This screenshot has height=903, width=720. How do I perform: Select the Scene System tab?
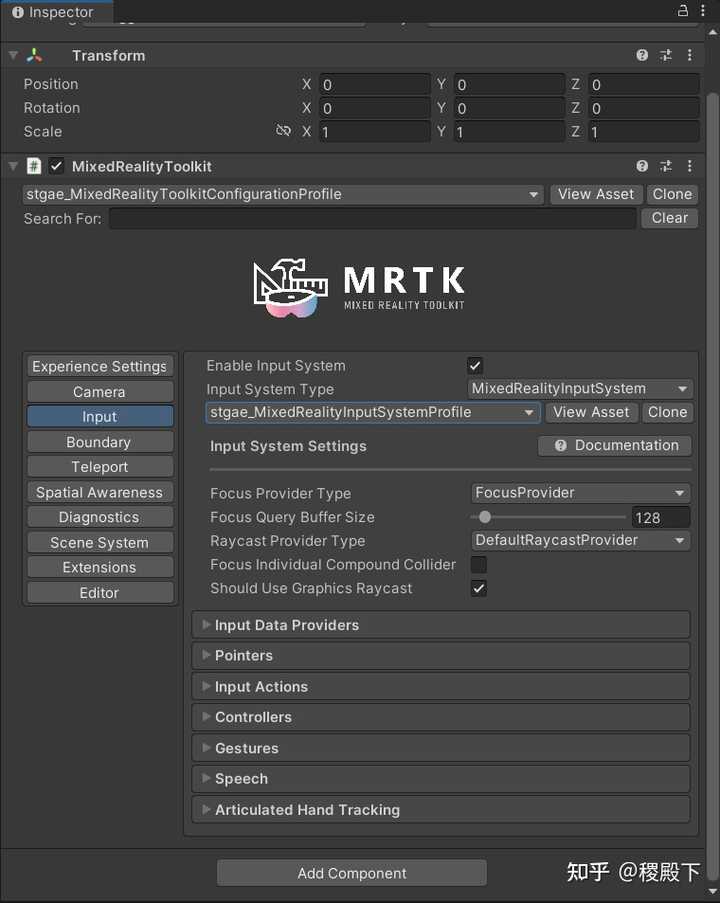(100, 542)
